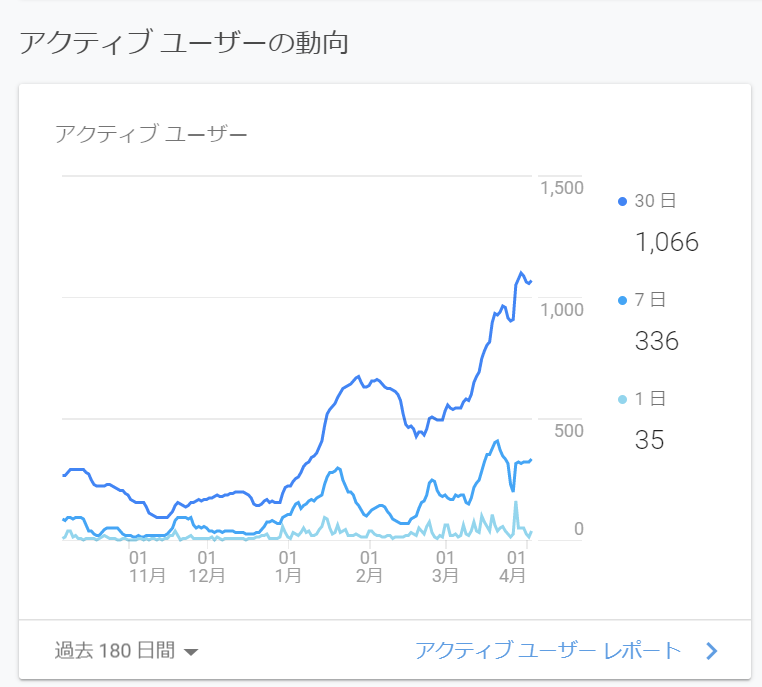Click the highest peak of the 30-day line

tap(521, 272)
